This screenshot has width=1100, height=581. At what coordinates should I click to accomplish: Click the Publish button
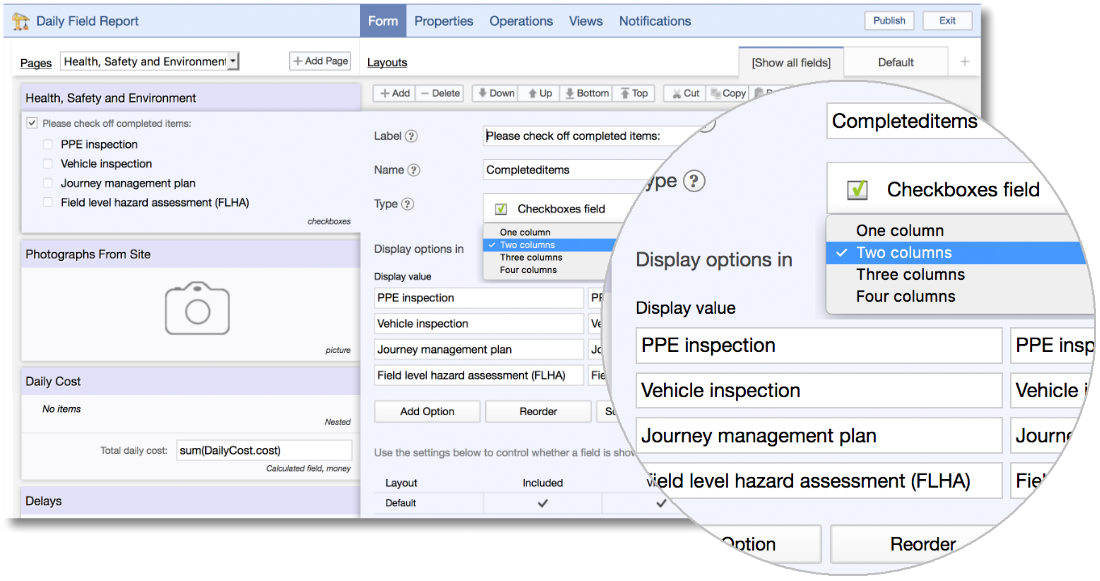click(889, 20)
